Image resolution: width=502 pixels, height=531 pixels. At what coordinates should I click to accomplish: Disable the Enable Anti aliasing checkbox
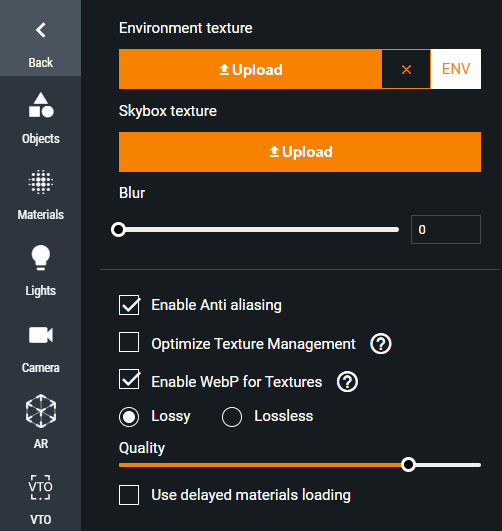[129, 305]
